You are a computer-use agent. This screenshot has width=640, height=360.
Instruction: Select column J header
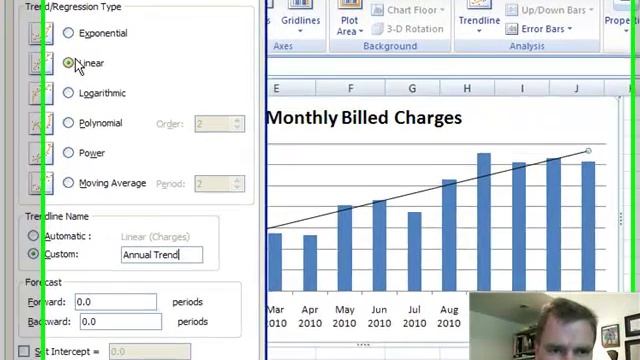click(576, 89)
